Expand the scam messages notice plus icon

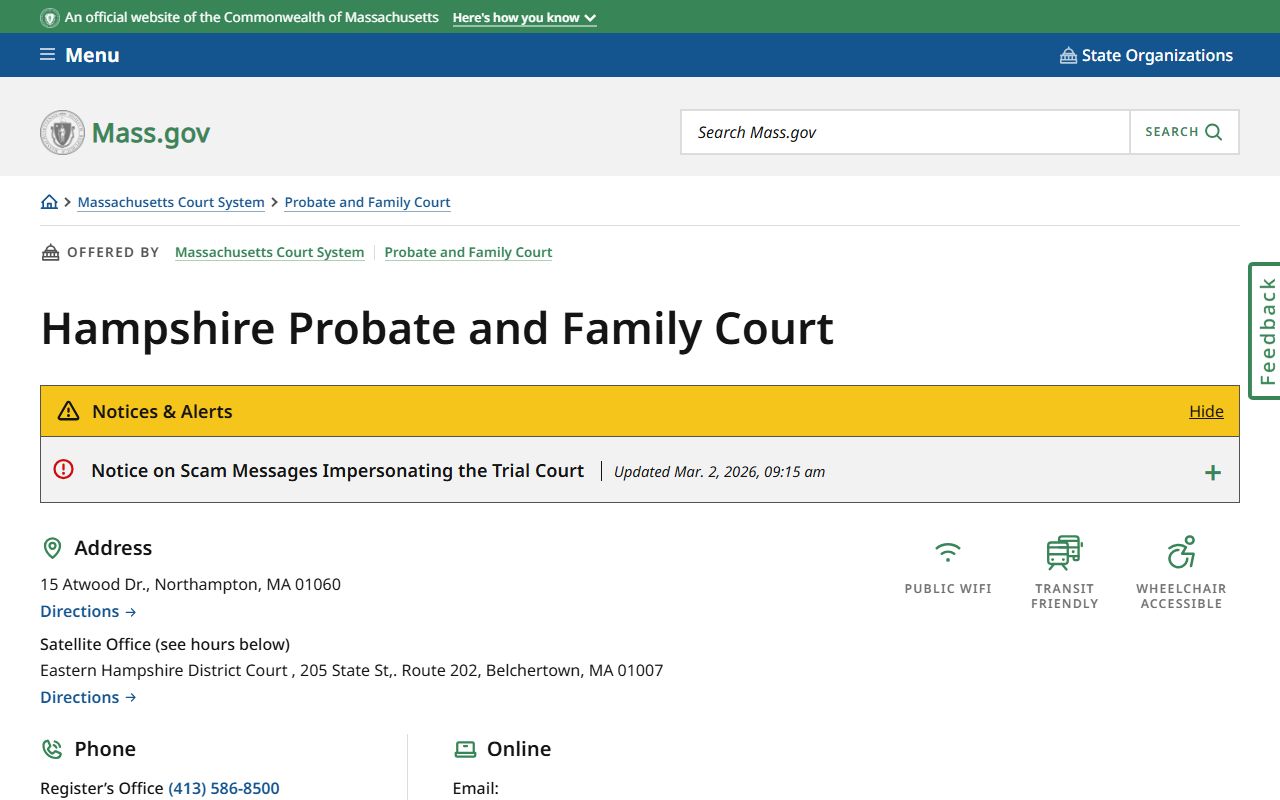[1212, 472]
